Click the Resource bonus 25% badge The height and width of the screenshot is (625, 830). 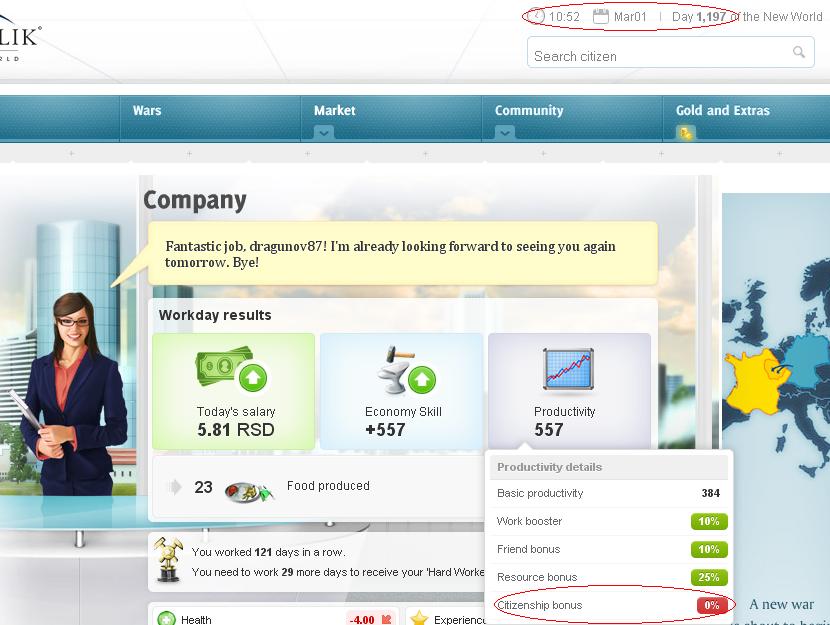pyautogui.click(x=708, y=577)
